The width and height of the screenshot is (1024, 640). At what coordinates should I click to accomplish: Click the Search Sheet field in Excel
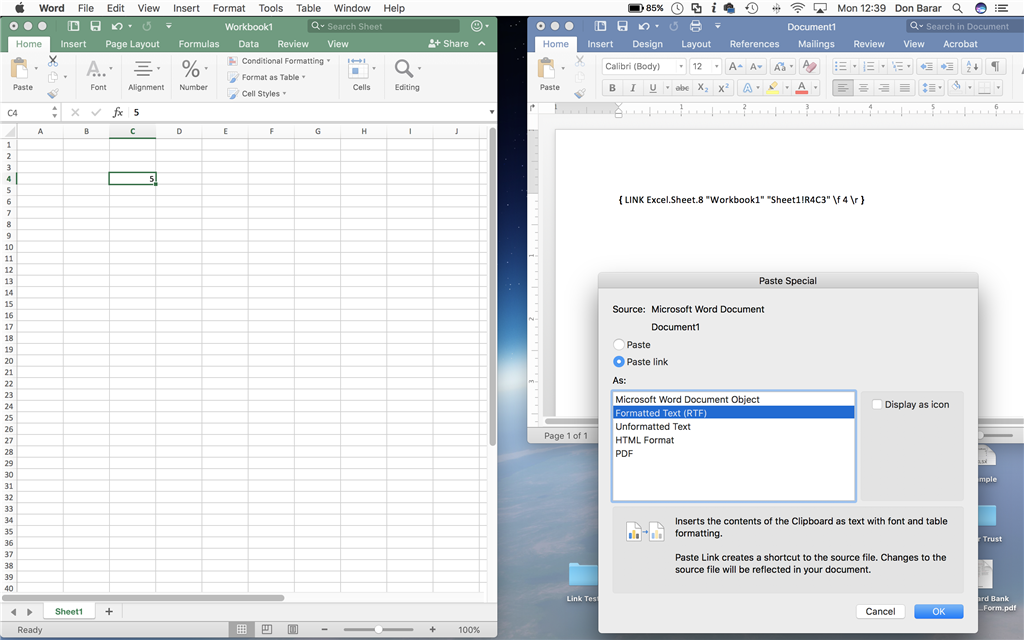click(383, 26)
